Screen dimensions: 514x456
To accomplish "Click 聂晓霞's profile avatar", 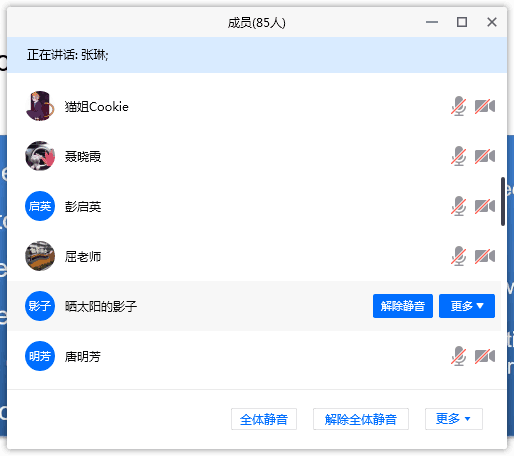I will click(x=40, y=156).
